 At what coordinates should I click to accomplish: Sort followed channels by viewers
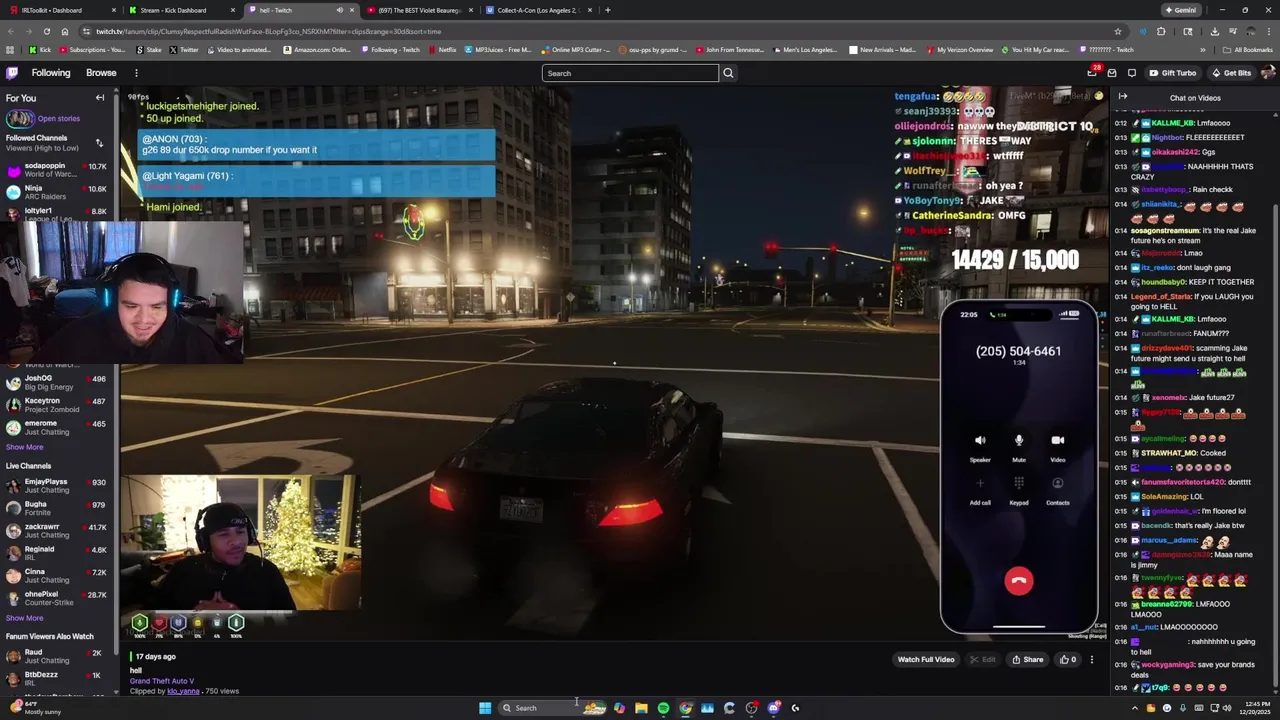coord(99,143)
